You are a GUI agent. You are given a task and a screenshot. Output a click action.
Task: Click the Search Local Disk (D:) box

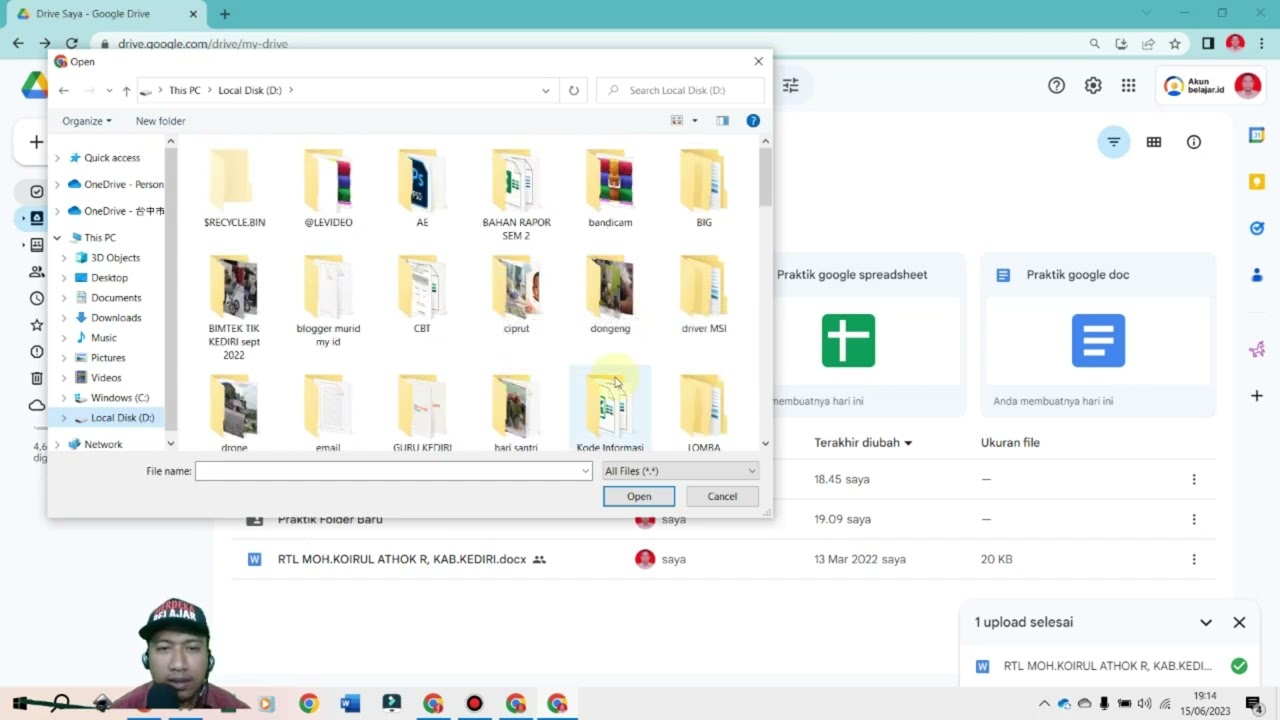[x=680, y=90]
